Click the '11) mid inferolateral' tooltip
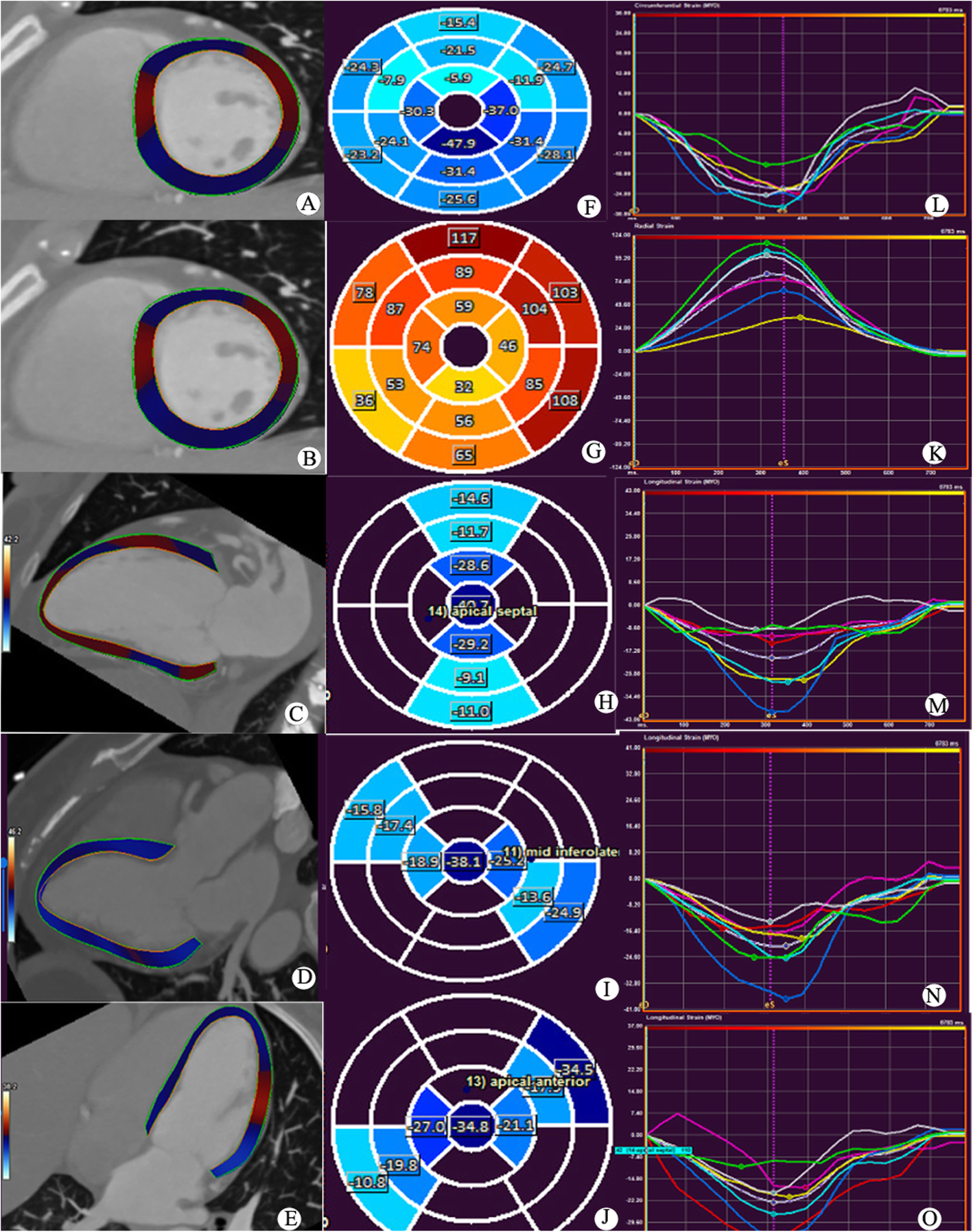This screenshot has width=973, height=1232. coord(561,852)
